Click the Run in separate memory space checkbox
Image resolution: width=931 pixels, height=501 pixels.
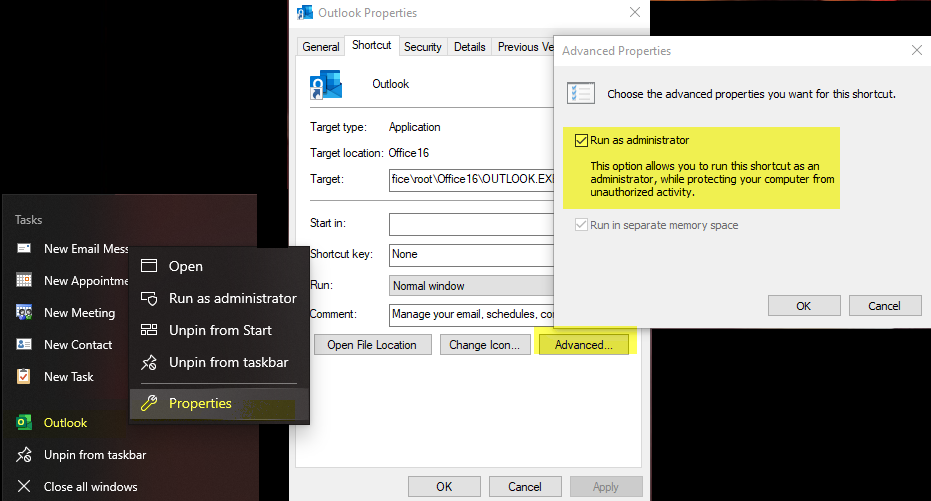click(581, 225)
